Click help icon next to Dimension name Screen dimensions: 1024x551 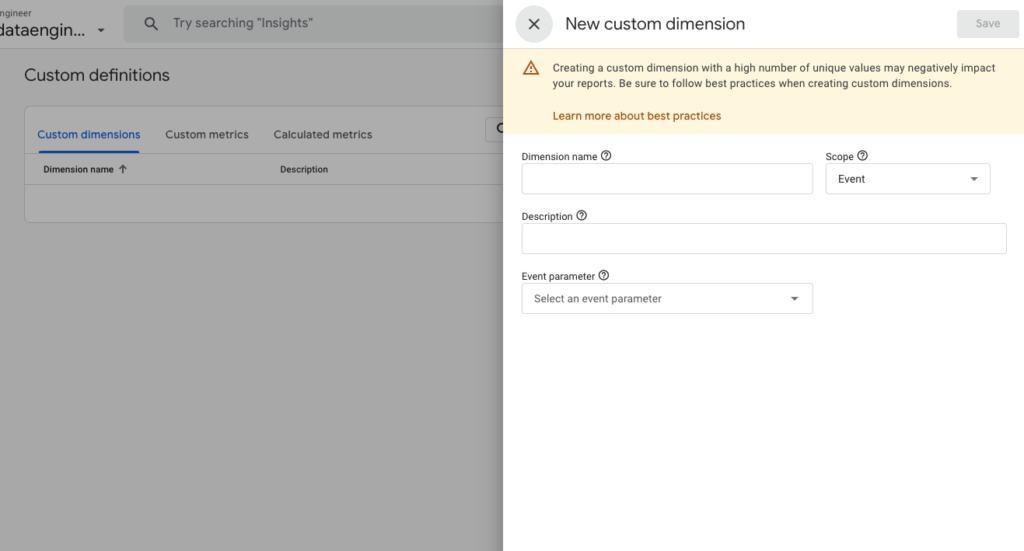[606, 156]
